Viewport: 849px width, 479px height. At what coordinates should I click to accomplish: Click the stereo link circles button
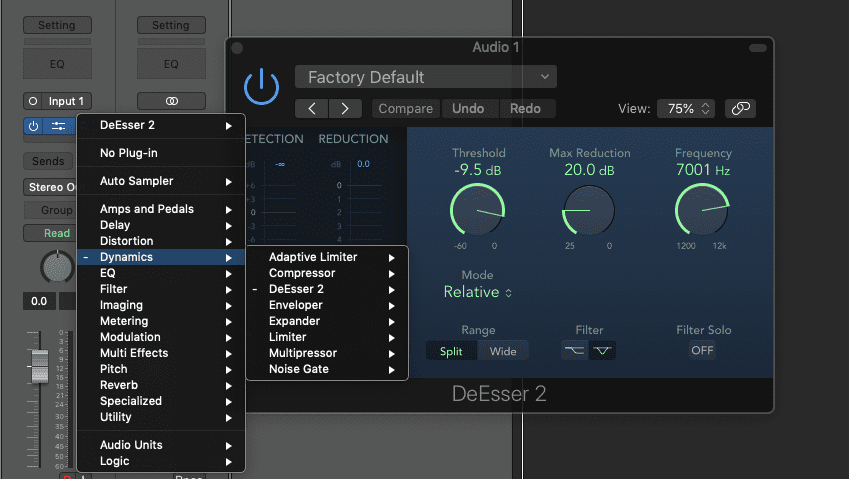click(171, 101)
